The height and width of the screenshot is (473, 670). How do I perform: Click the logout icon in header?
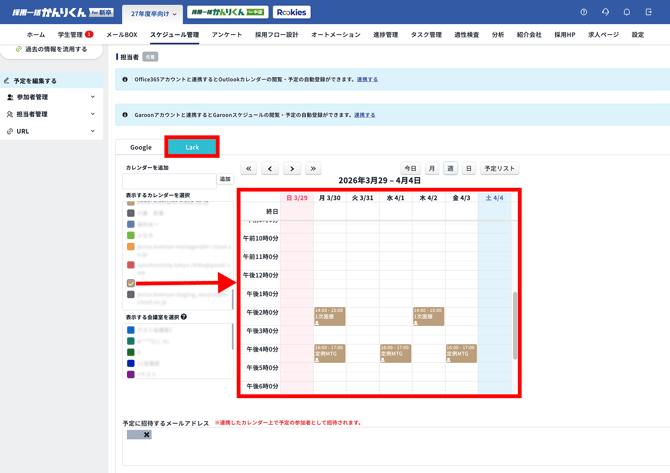click(649, 12)
